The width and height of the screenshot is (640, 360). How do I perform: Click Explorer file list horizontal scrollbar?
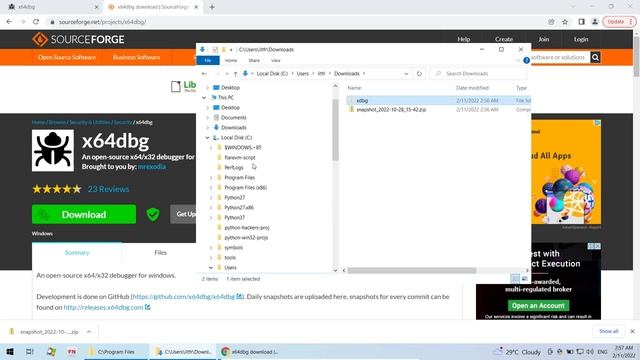(x=411, y=270)
